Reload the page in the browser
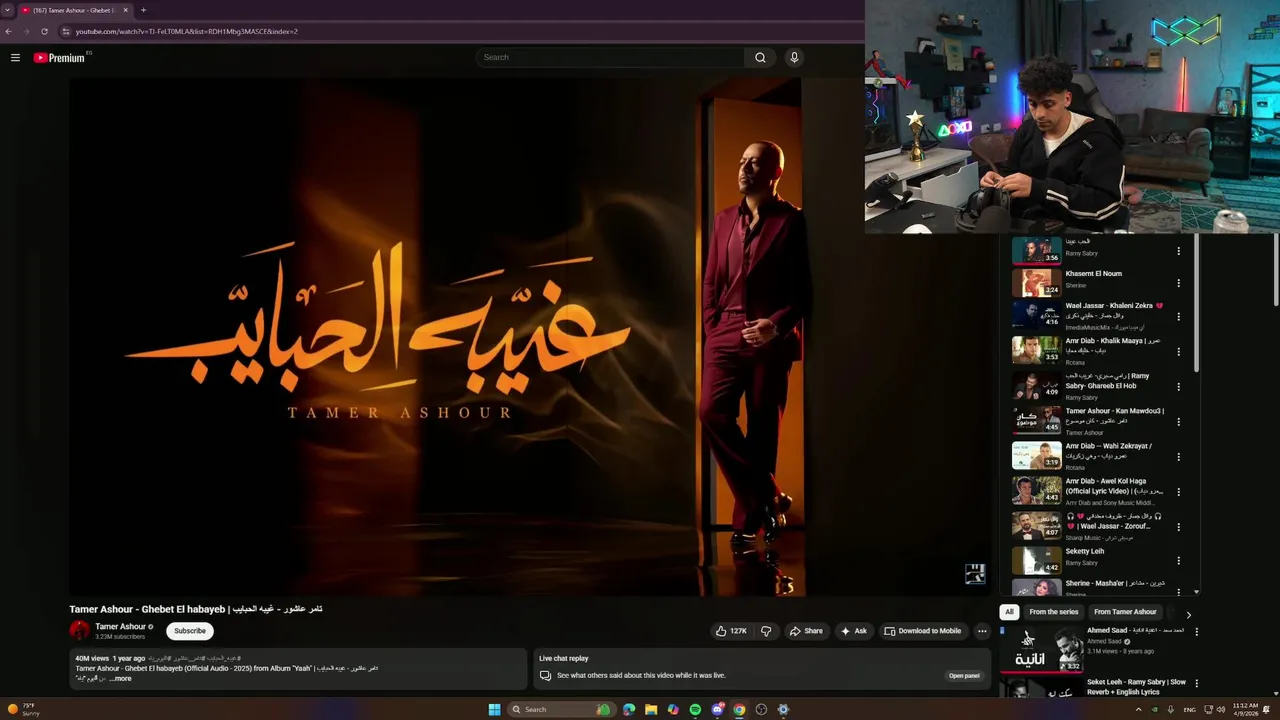This screenshot has height=720, width=1280. click(x=44, y=31)
